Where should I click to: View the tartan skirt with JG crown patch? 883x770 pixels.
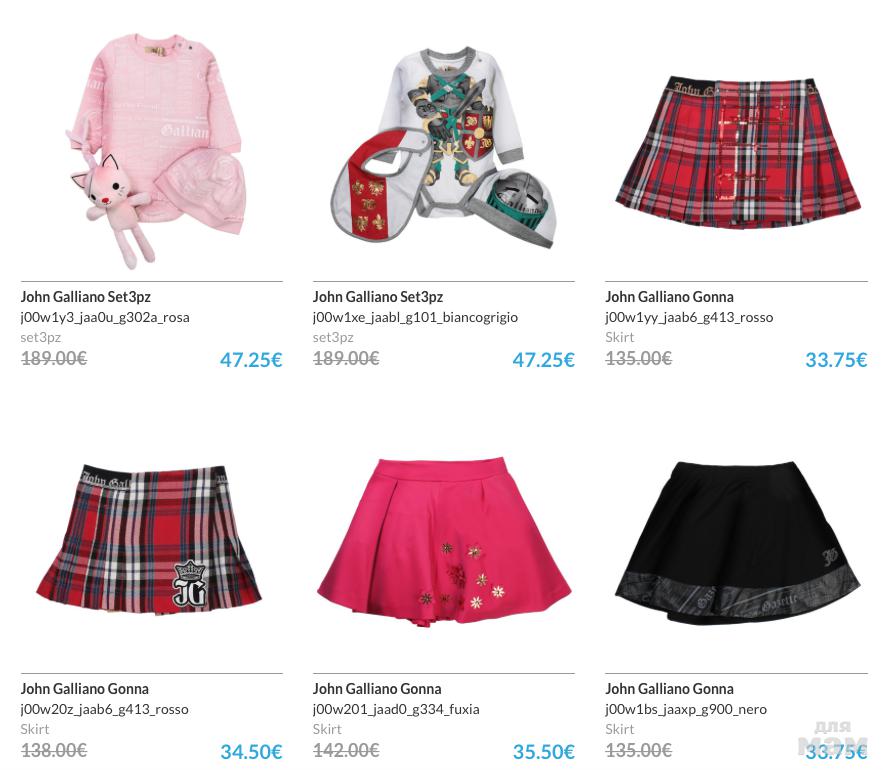tap(149, 538)
